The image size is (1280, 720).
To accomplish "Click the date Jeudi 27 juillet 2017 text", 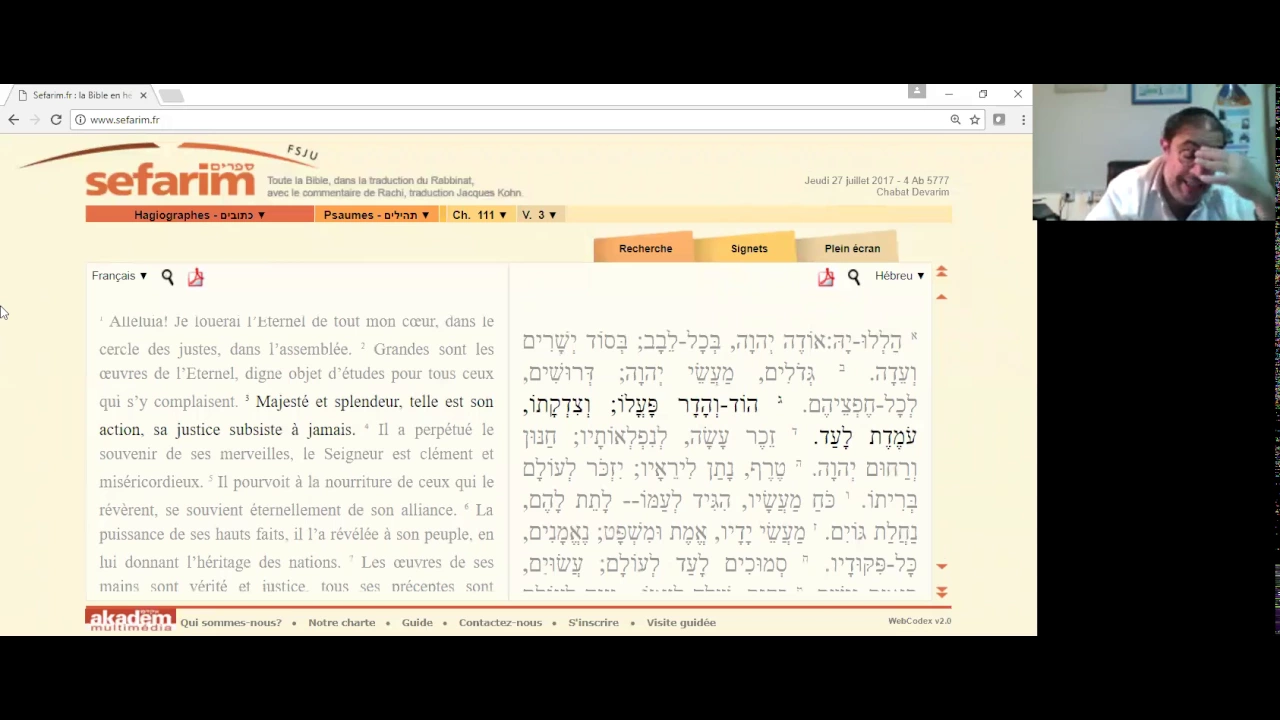I will pos(876,181).
